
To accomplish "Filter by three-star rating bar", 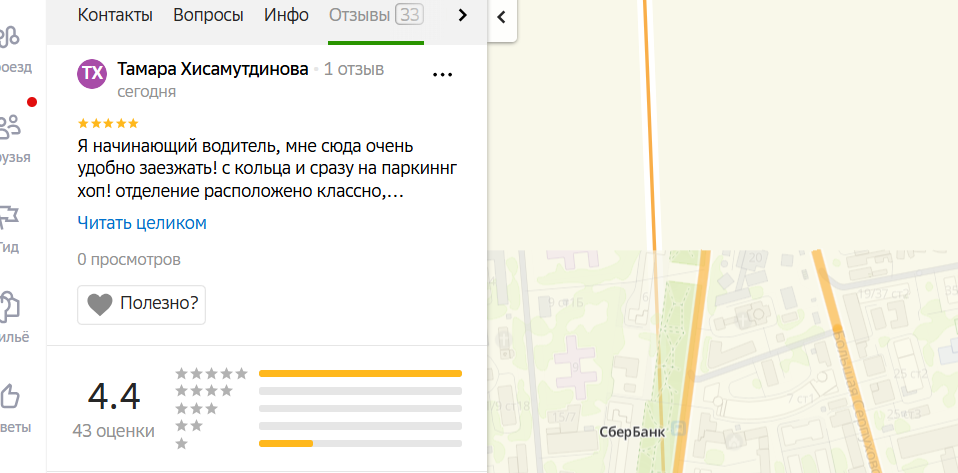I will pos(360,408).
